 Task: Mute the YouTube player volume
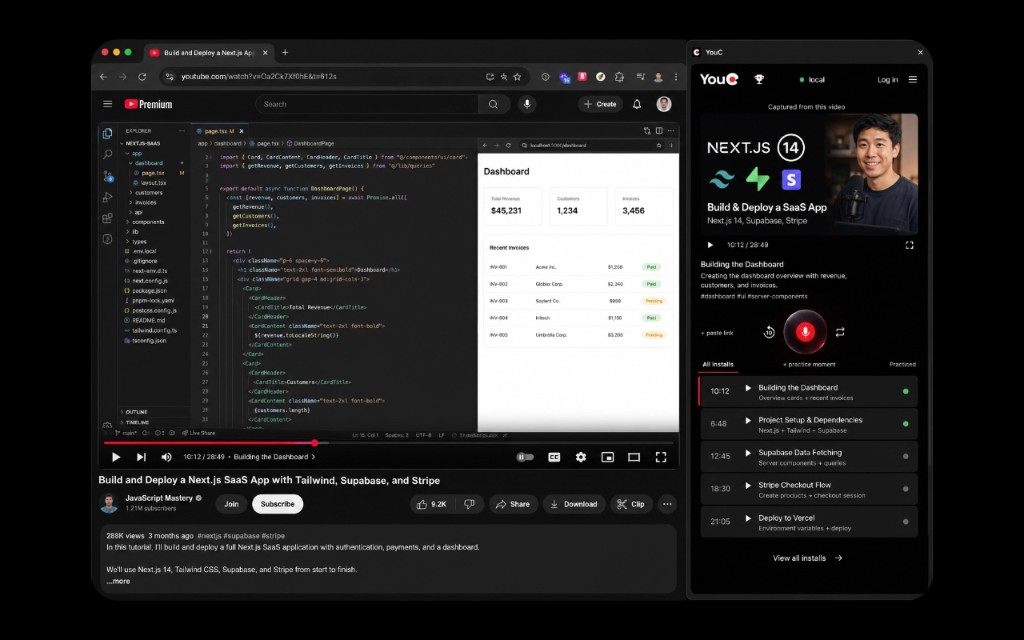point(167,457)
